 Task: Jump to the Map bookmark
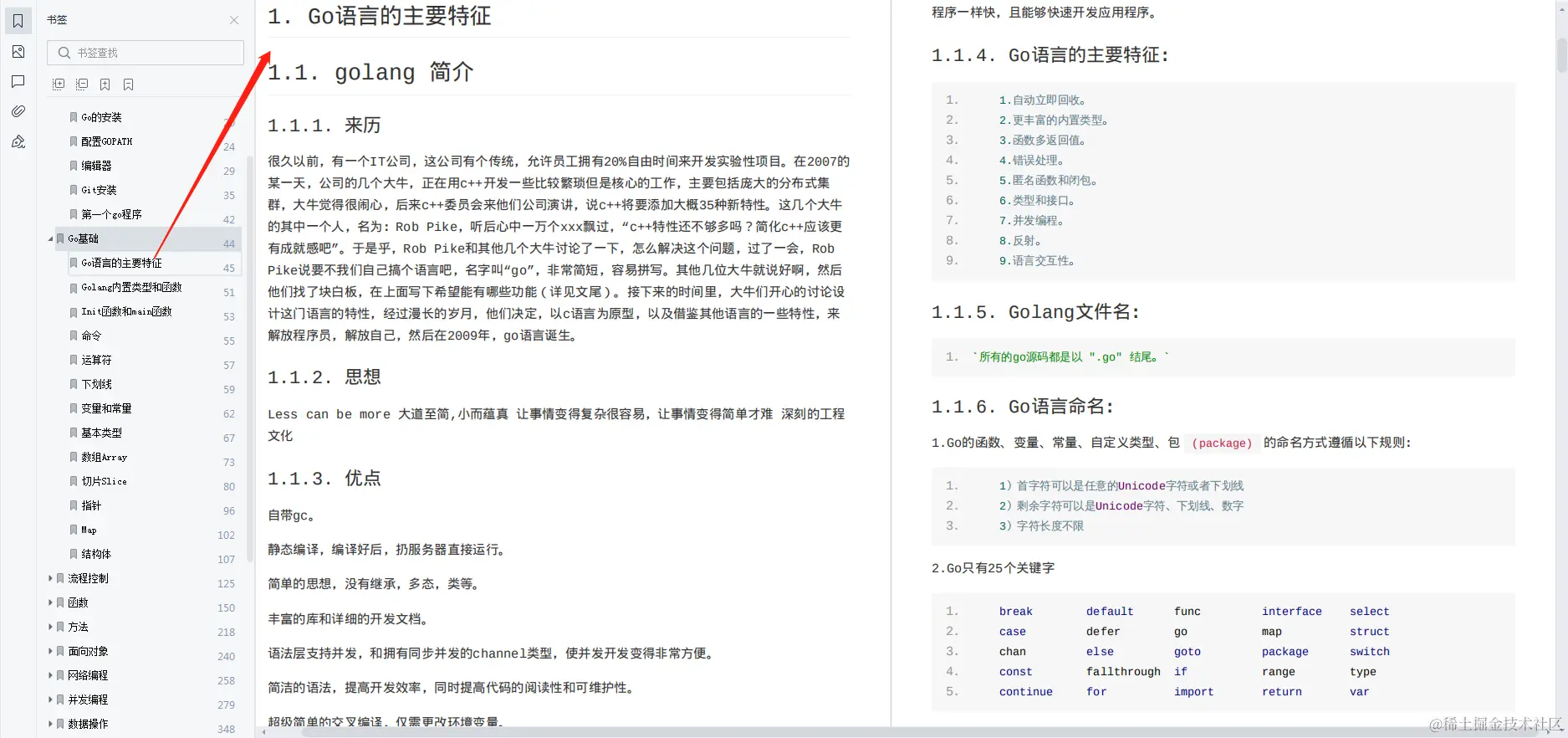tap(89, 530)
